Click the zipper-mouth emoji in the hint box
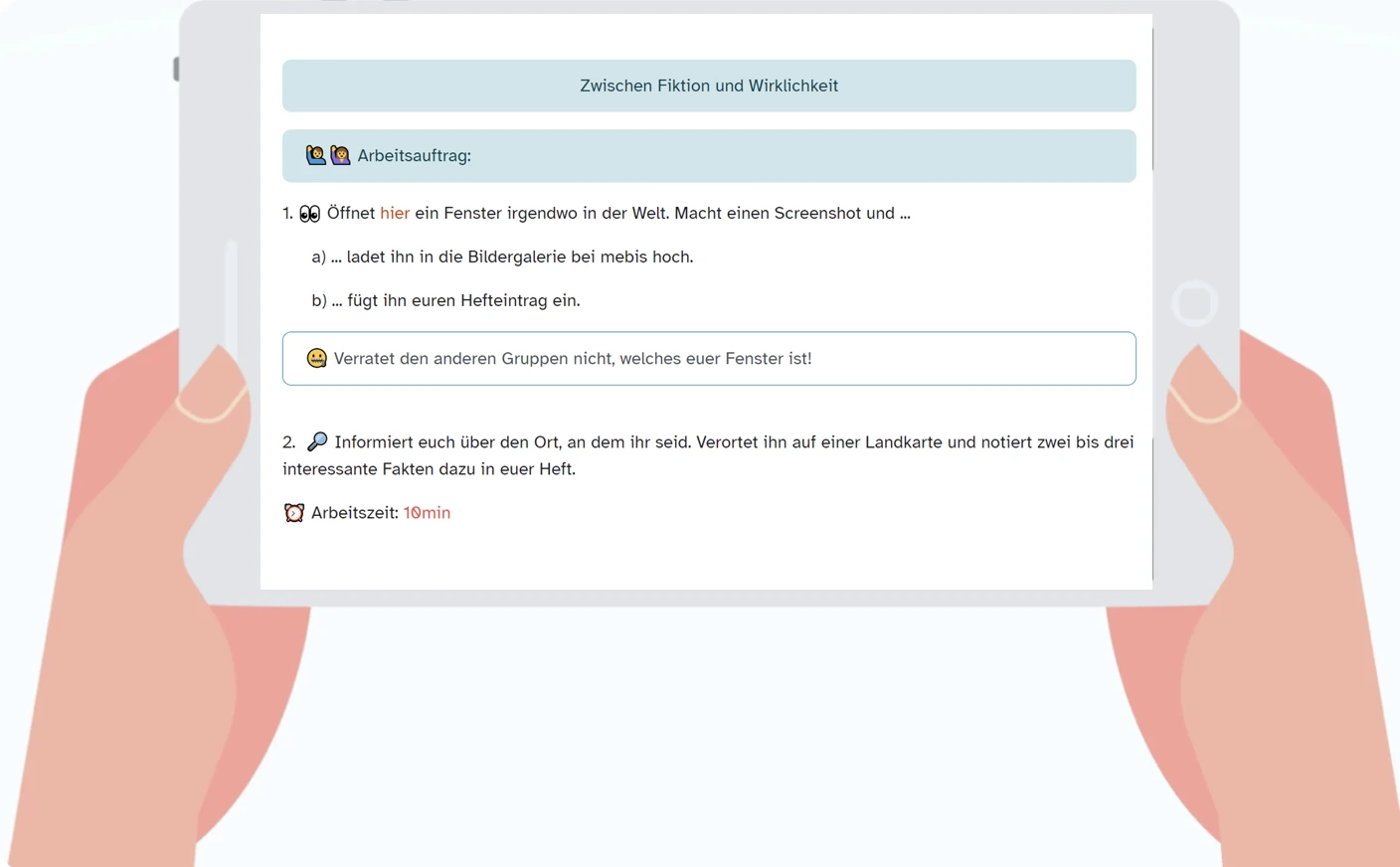 tap(316, 358)
